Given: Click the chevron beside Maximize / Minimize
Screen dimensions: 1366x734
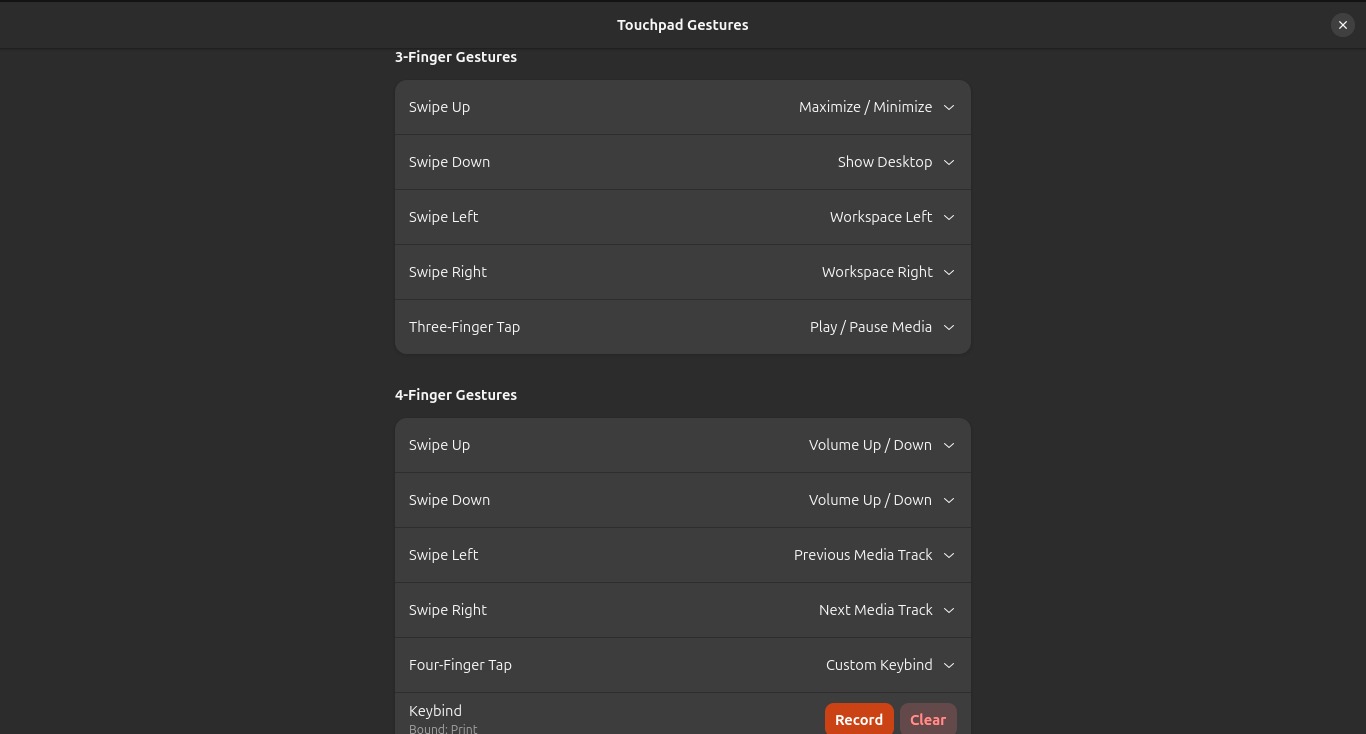Looking at the screenshot, I should 949,107.
